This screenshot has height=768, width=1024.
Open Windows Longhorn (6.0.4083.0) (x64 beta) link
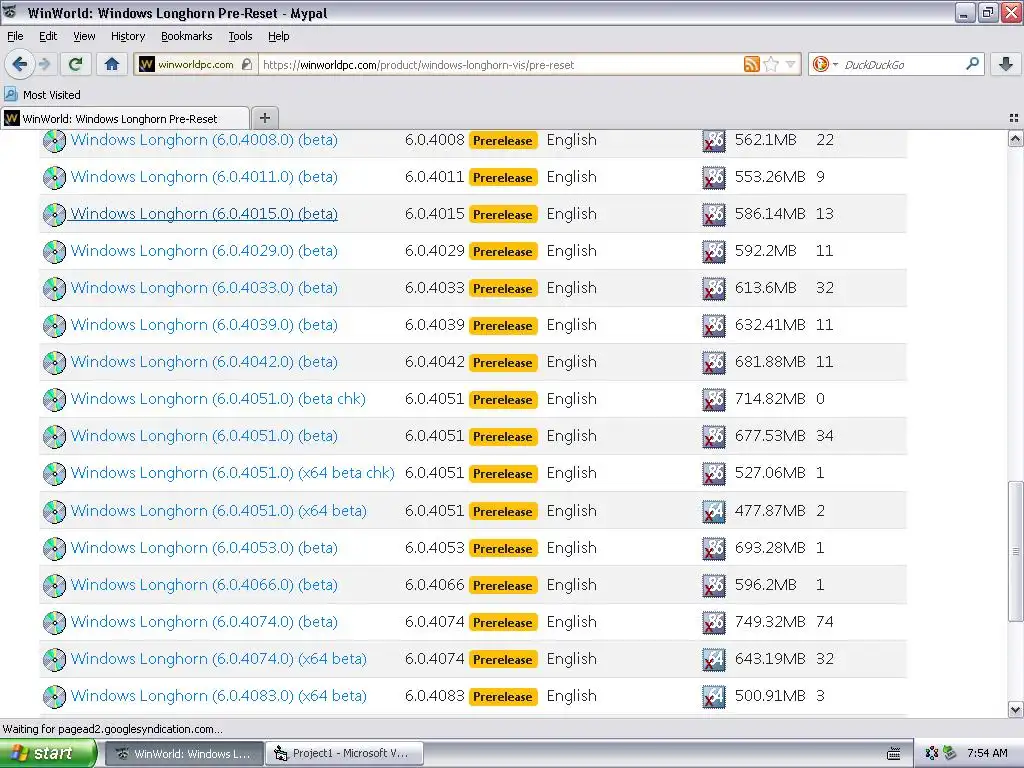[x=218, y=696]
